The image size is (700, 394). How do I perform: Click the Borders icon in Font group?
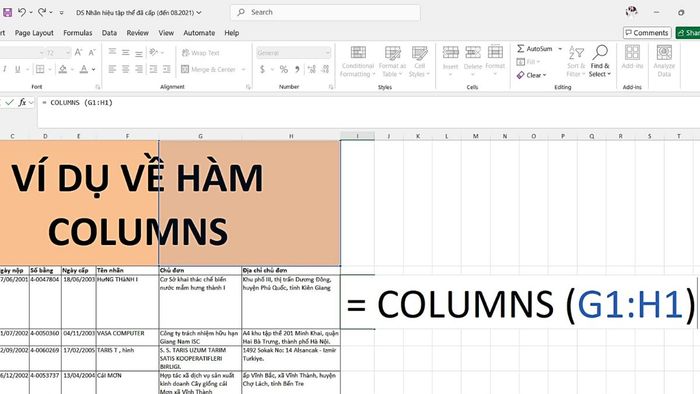[x=40, y=69]
